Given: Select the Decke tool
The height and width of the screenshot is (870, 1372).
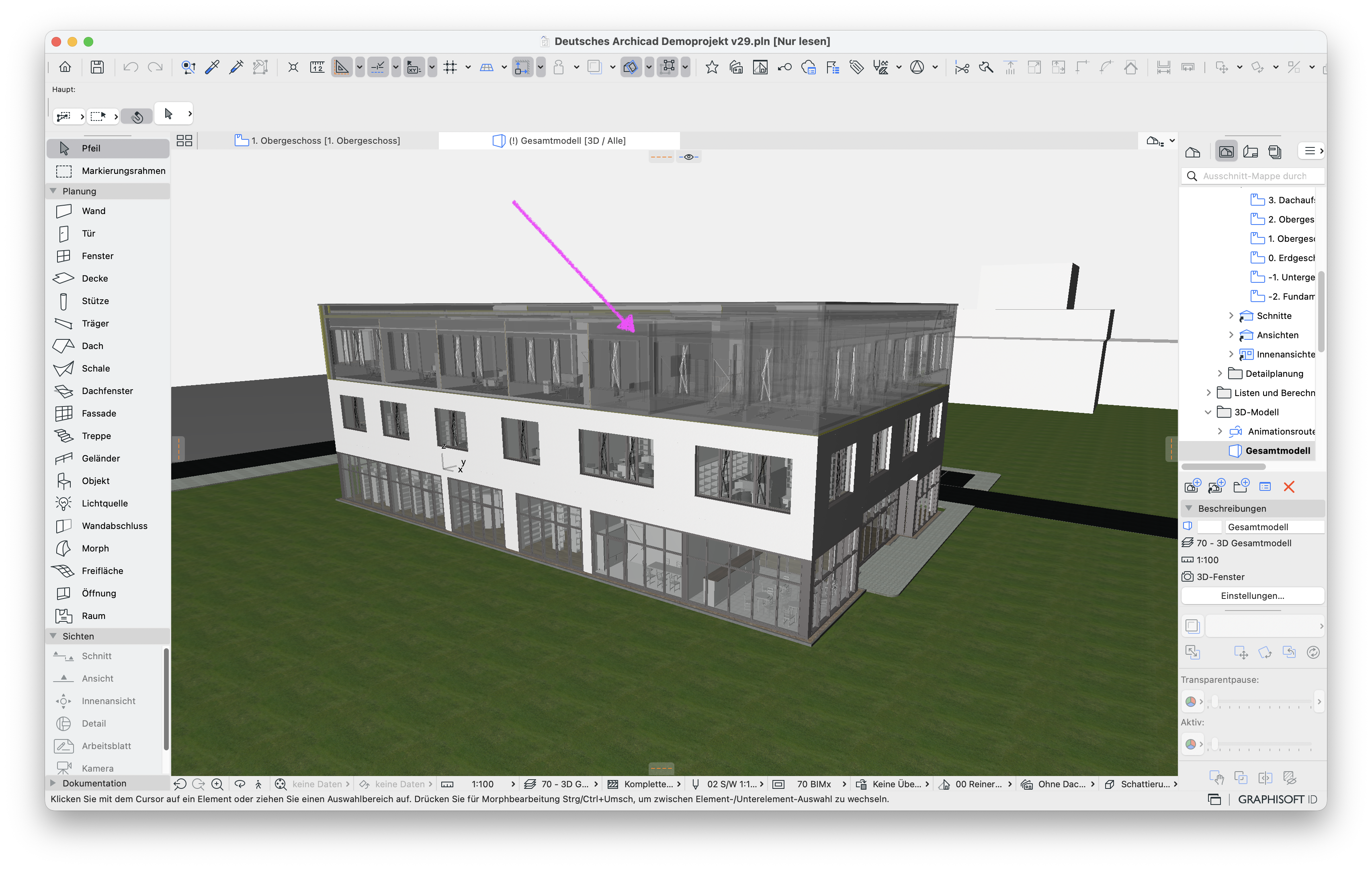Looking at the screenshot, I should point(108,278).
